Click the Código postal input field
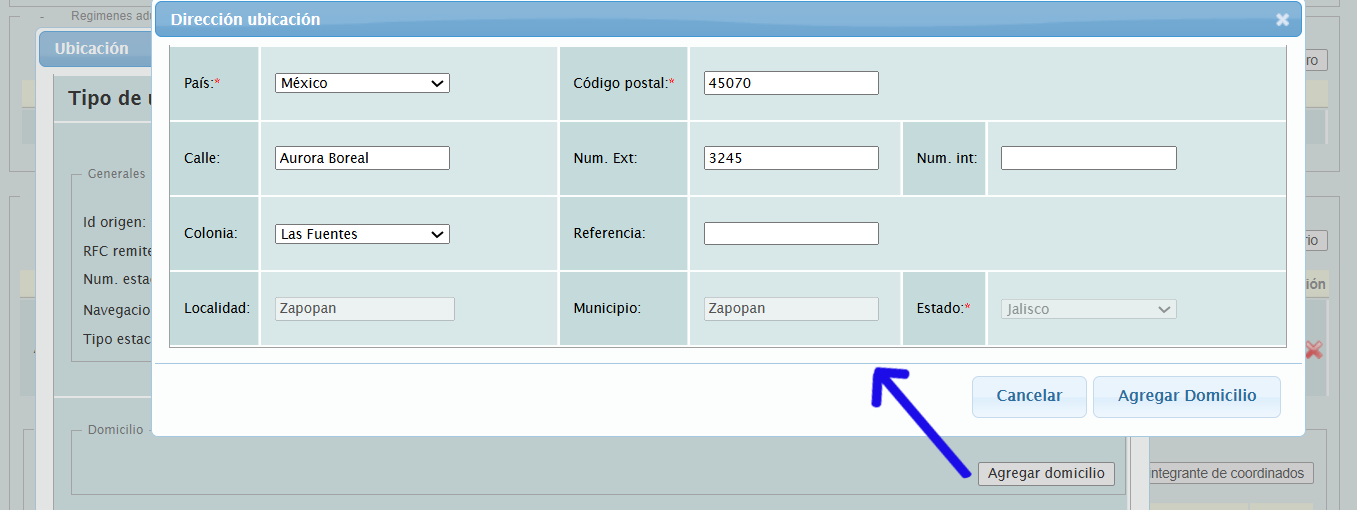1357x510 pixels. pos(791,83)
